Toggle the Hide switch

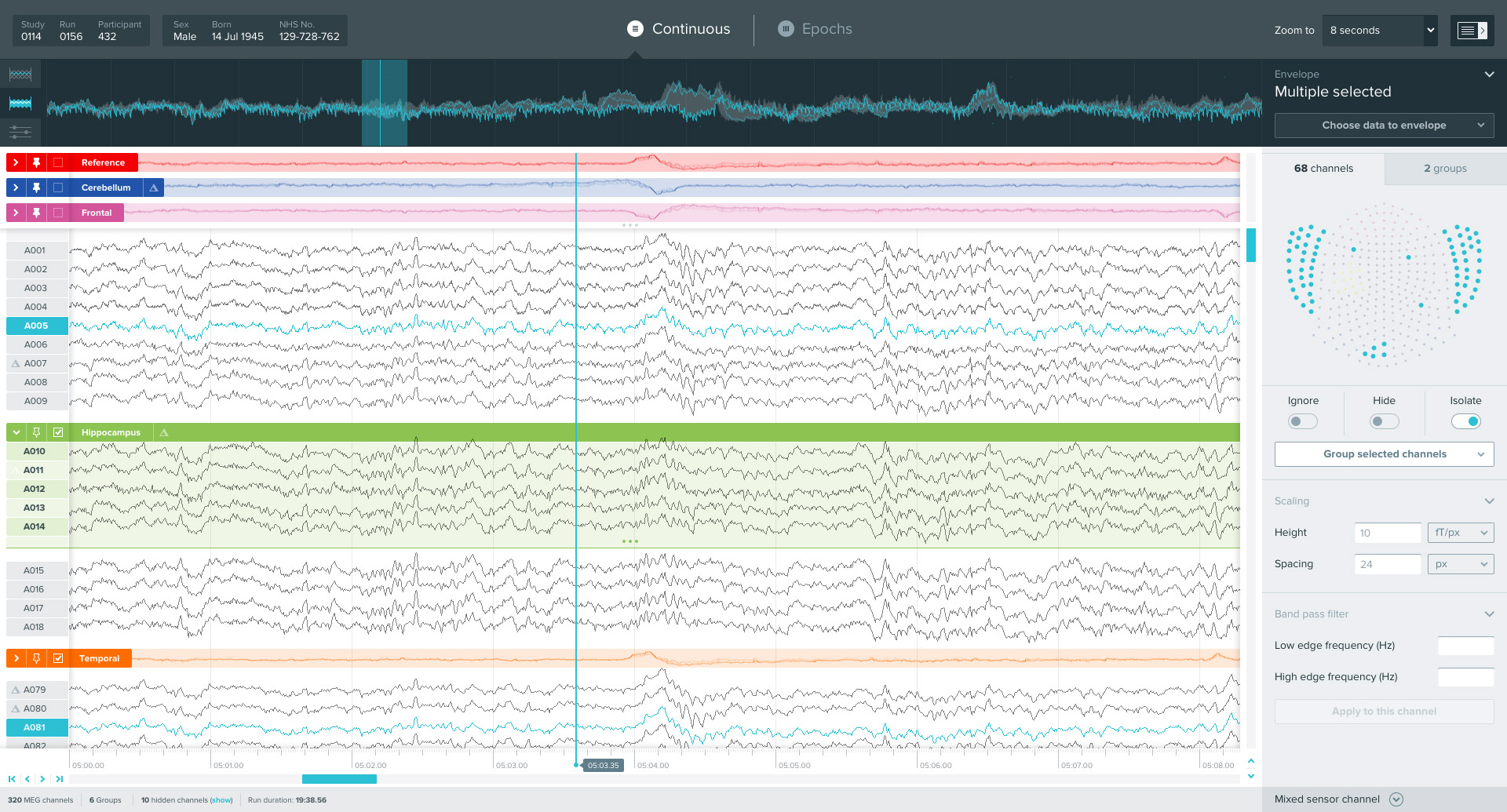pyautogui.click(x=1385, y=421)
